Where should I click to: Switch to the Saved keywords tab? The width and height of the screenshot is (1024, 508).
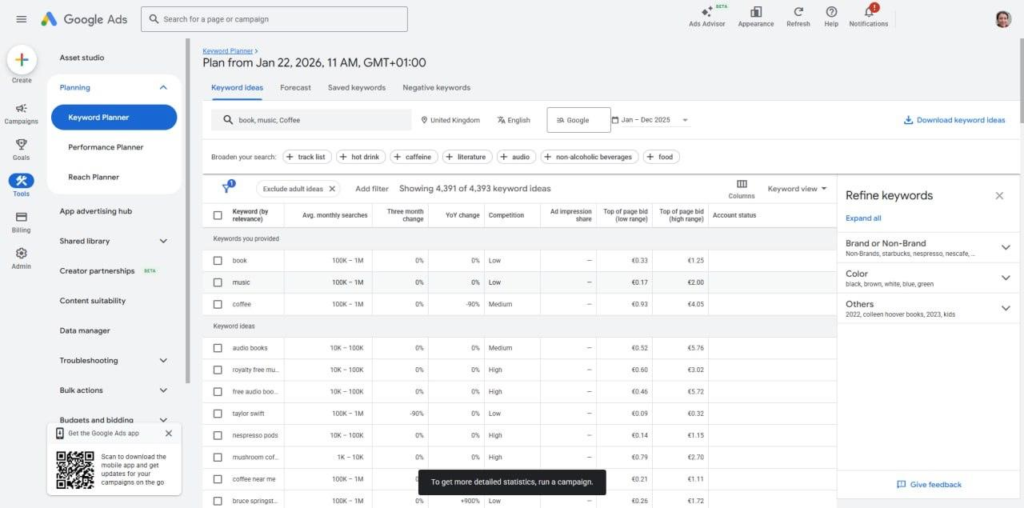pyautogui.click(x=357, y=87)
